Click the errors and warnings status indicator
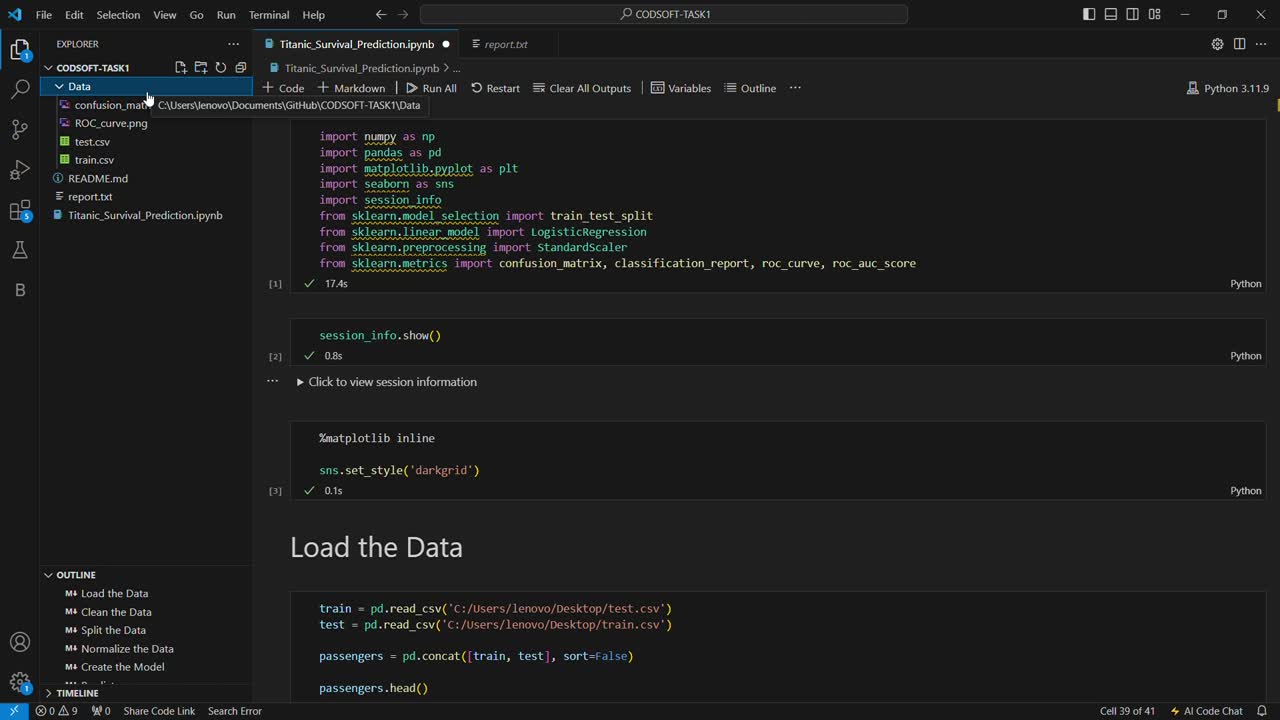 pyautogui.click(x=56, y=711)
